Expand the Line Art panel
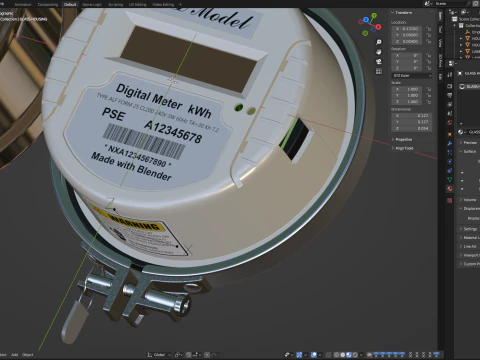This screenshot has width=480, height=360. click(469, 246)
